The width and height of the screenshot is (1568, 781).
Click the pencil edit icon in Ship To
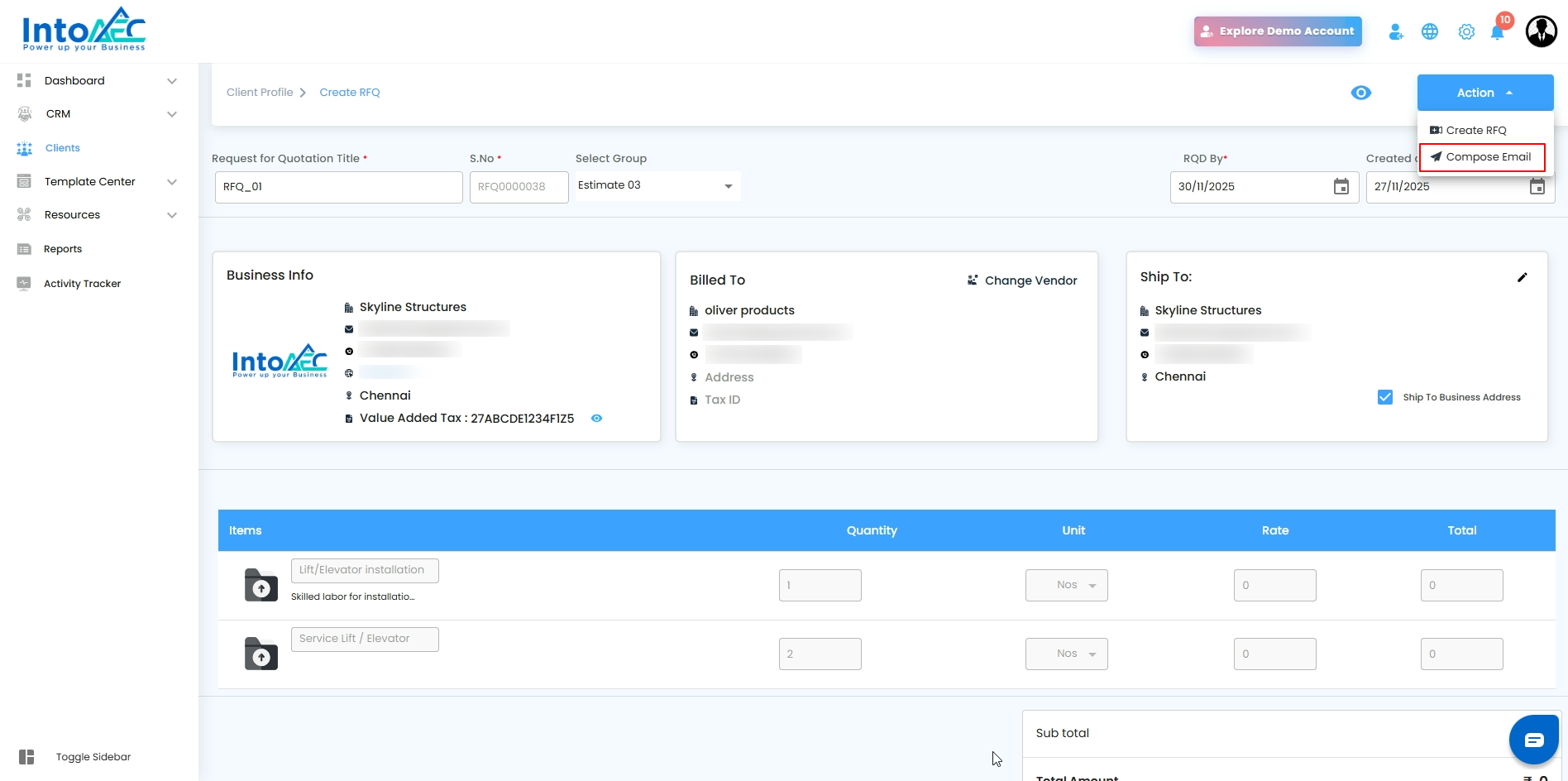point(1522,277)
